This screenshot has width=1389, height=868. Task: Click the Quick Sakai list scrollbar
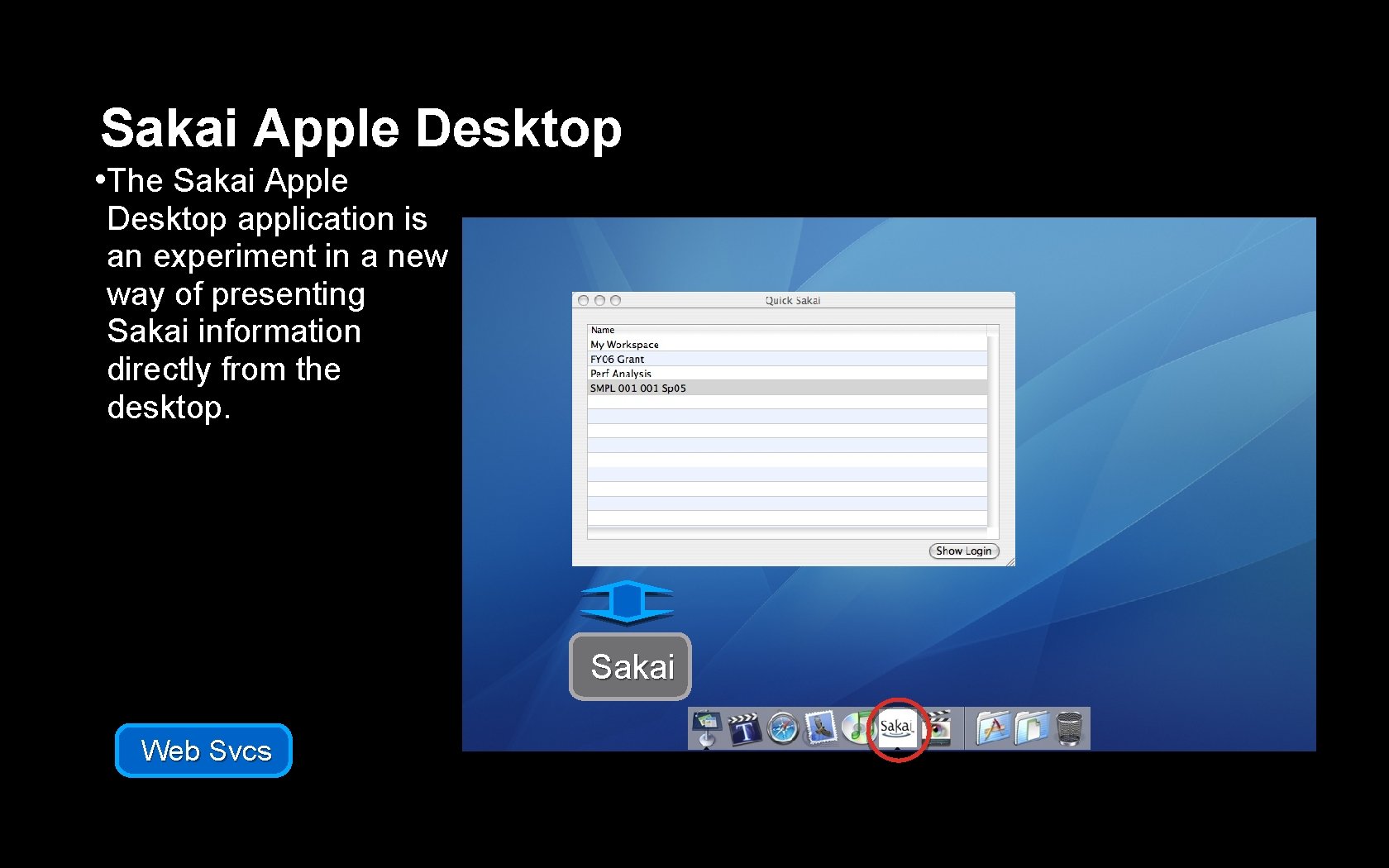point(993,430)
